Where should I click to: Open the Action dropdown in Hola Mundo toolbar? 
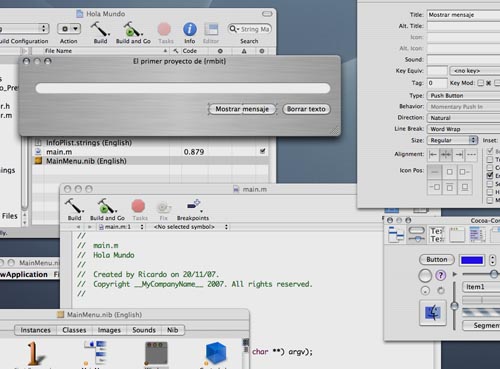pyautogui.click(x=69, y=29)
